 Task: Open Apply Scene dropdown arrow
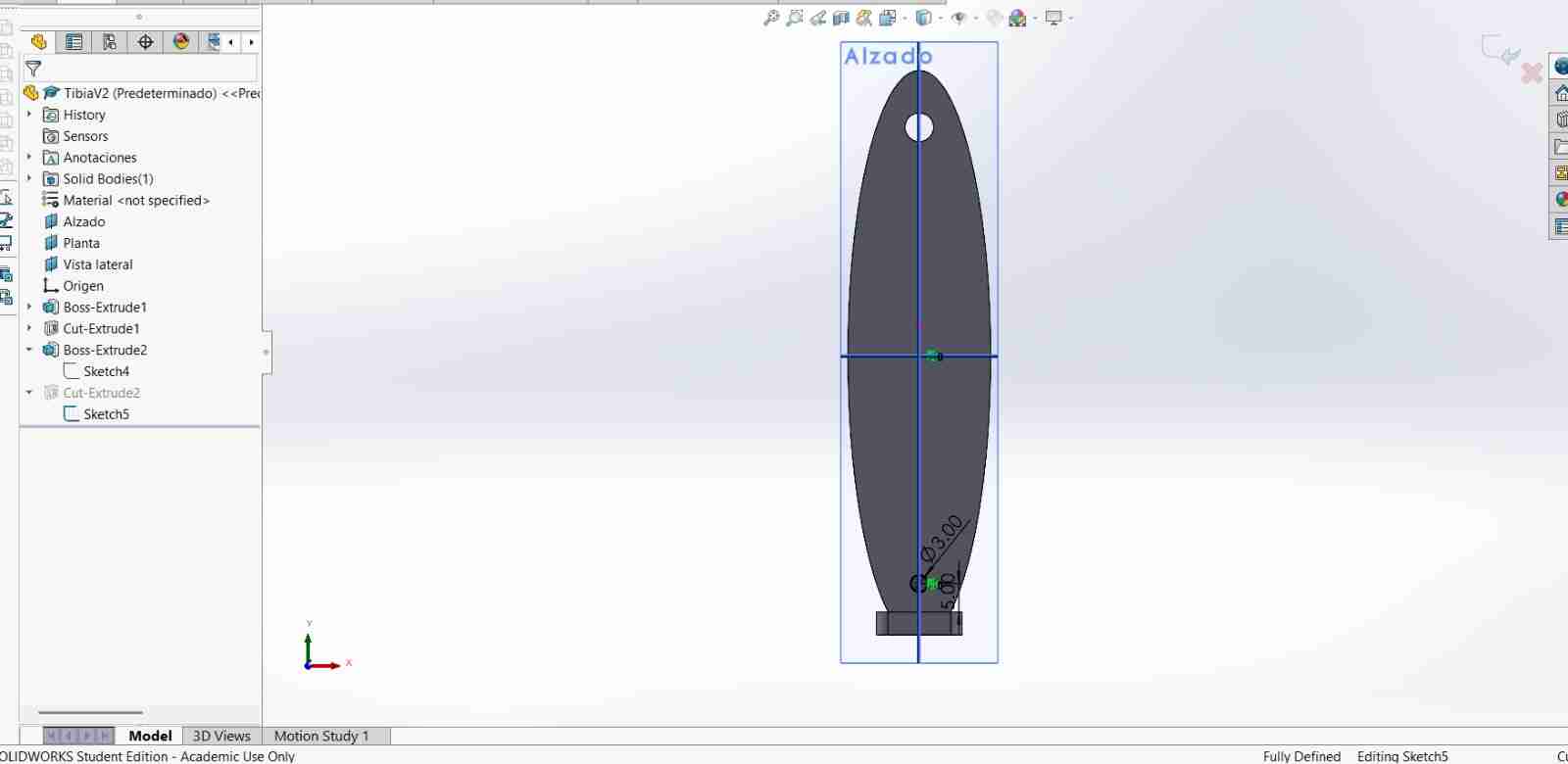click(1035, 19)
